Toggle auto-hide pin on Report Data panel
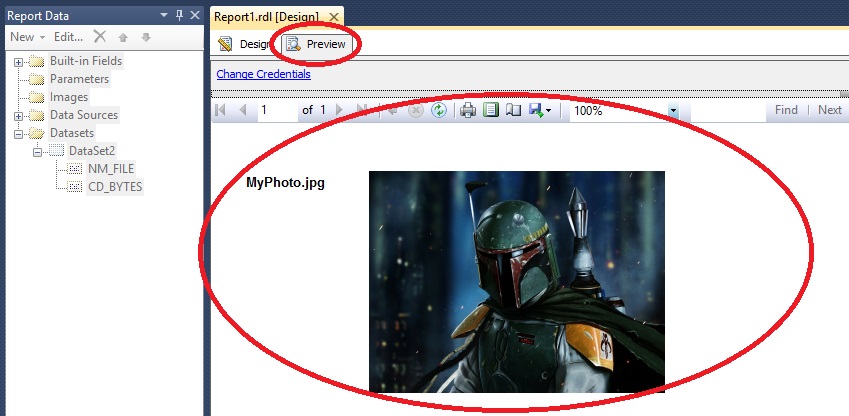 point(179,16)
